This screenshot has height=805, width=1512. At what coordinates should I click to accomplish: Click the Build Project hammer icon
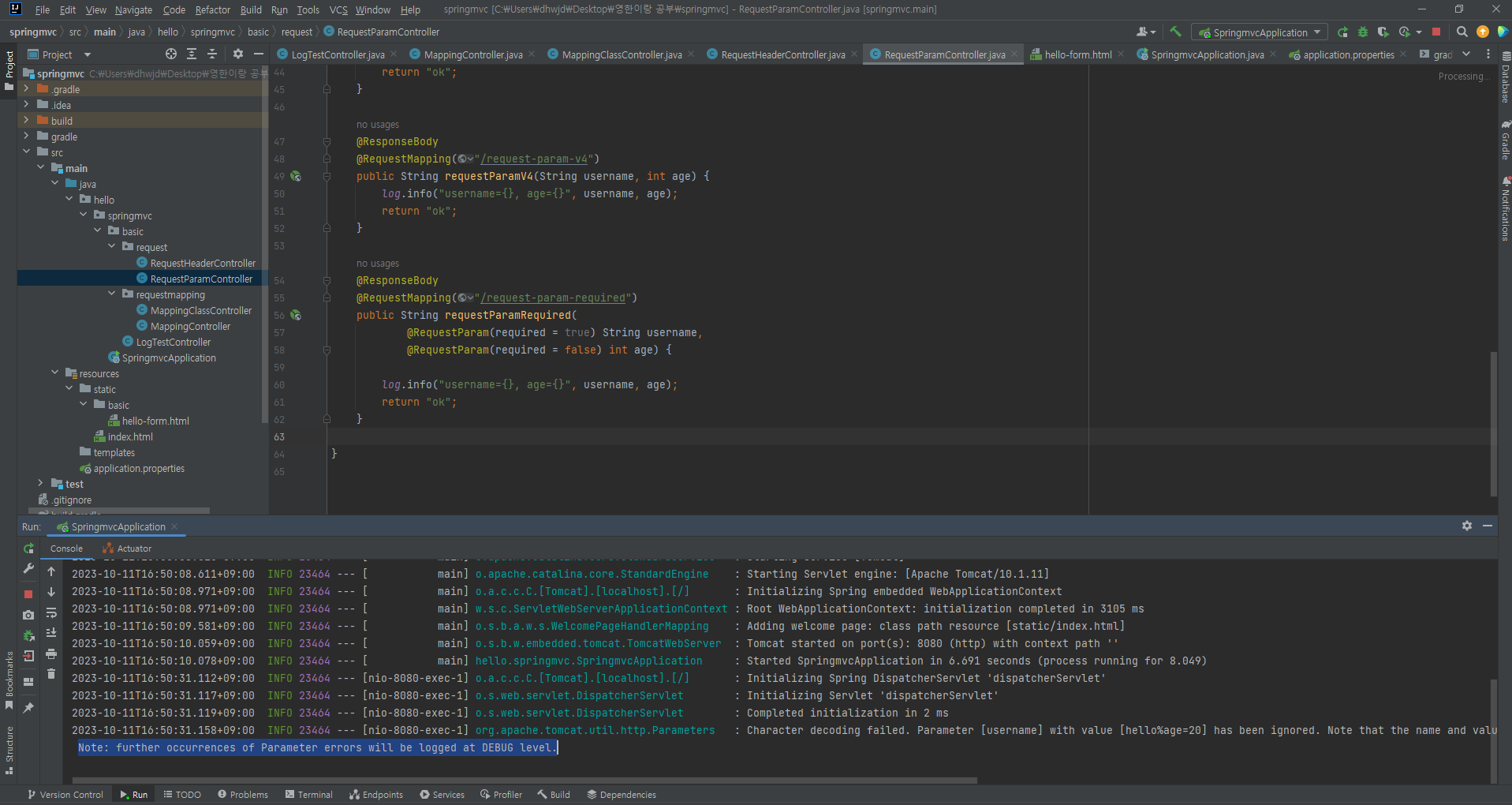click(1175, 32)
